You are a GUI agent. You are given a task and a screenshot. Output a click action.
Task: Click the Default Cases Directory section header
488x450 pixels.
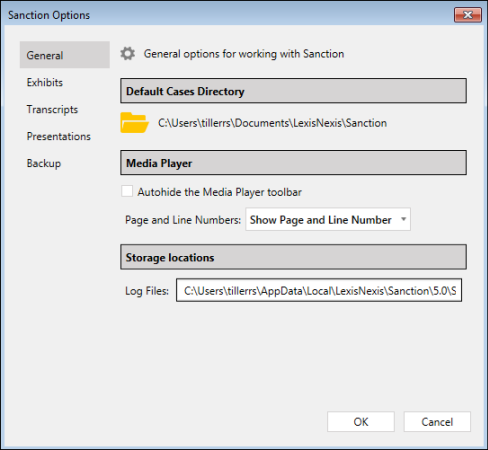click(293, 91)
